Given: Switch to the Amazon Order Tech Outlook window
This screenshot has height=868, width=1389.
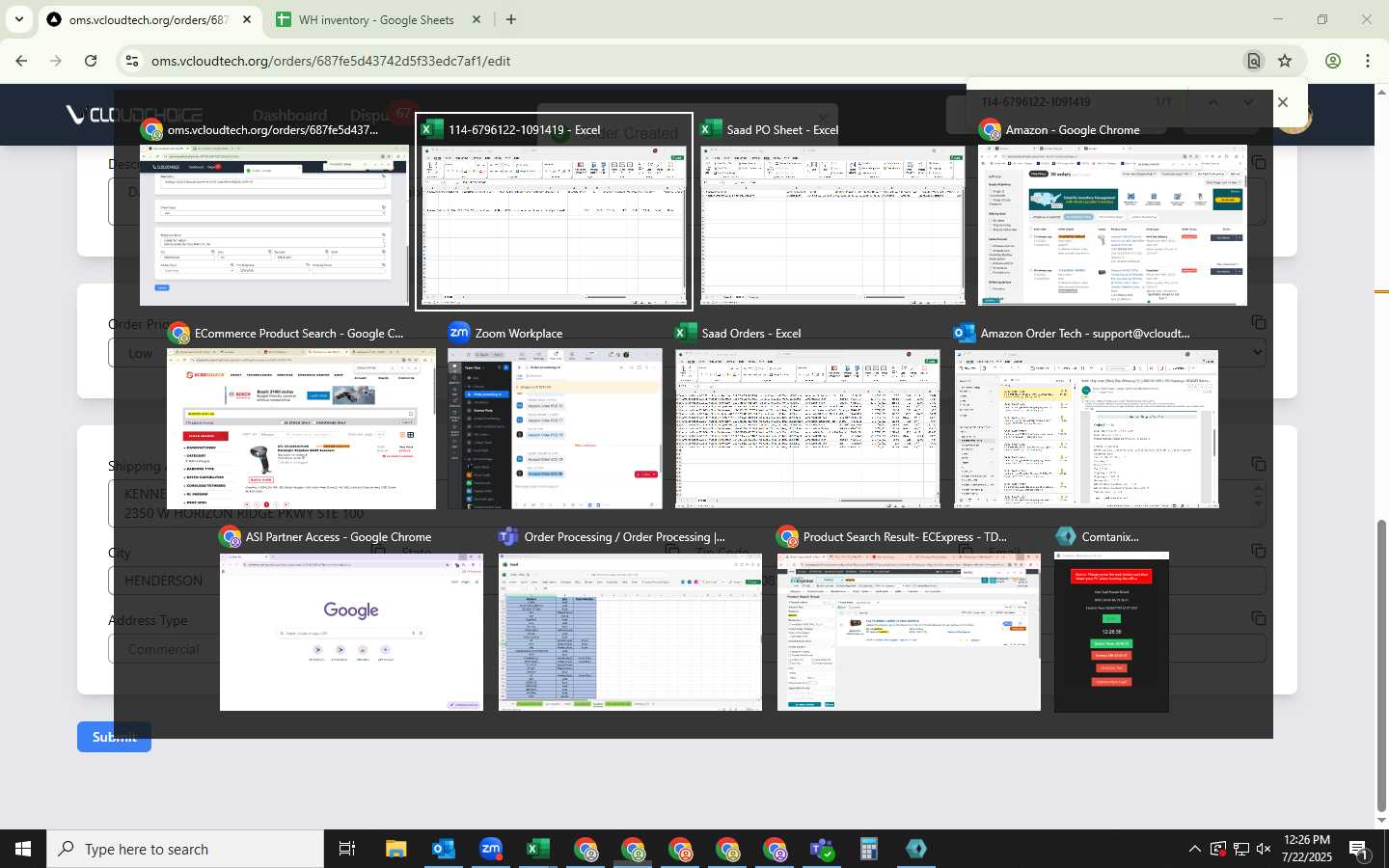Looking at the screenshot, I should (x=1086, y=418).
